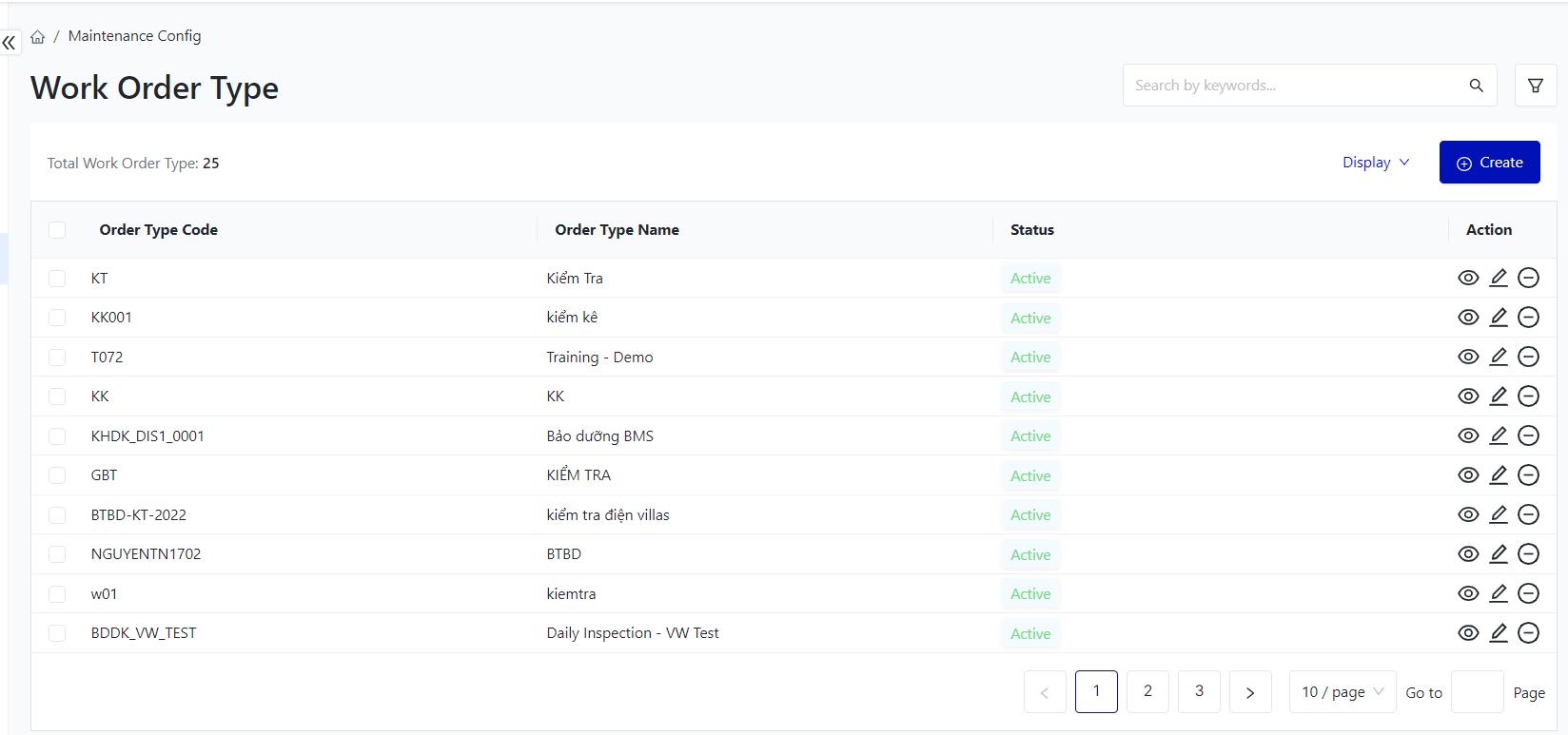Jump to page 3
Viewport: 1568px width, 735px height.
pyautogui.click(x=1199, y=691)
